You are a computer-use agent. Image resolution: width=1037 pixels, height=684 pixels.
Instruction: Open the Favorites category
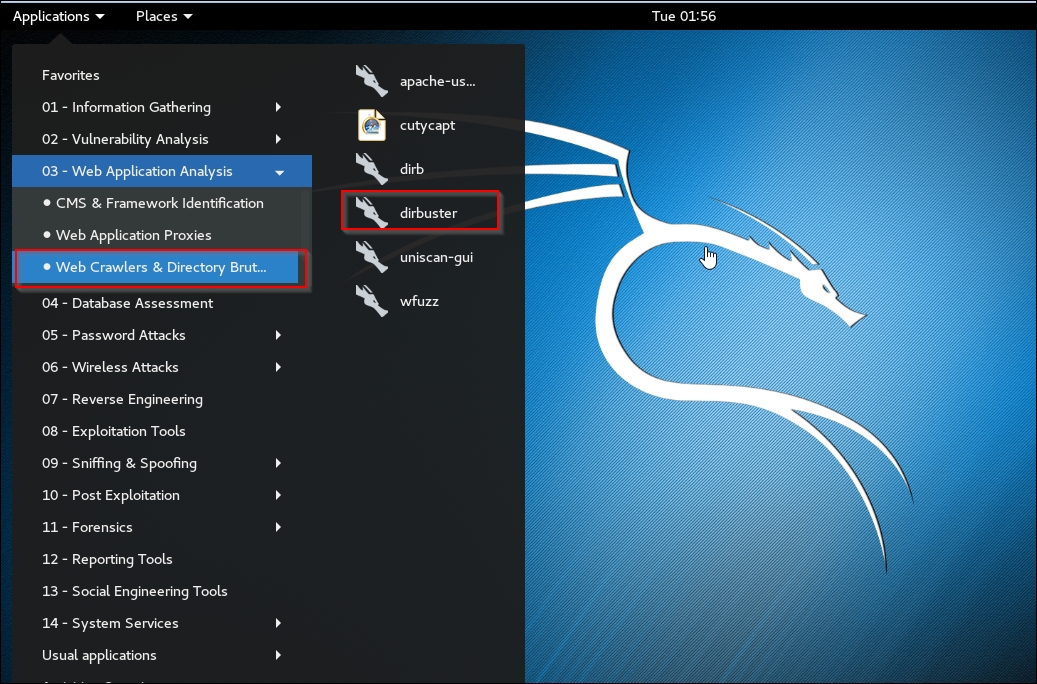71,75
